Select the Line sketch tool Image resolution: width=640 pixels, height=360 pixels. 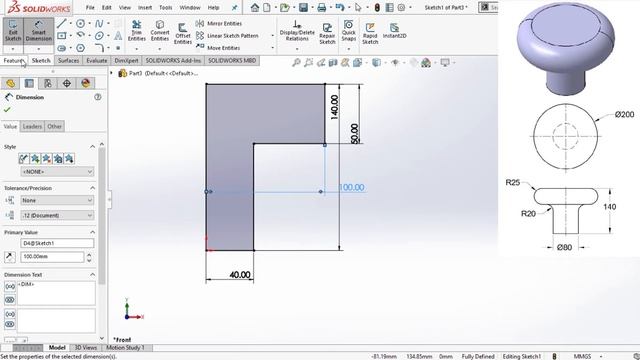click(62, 23)
